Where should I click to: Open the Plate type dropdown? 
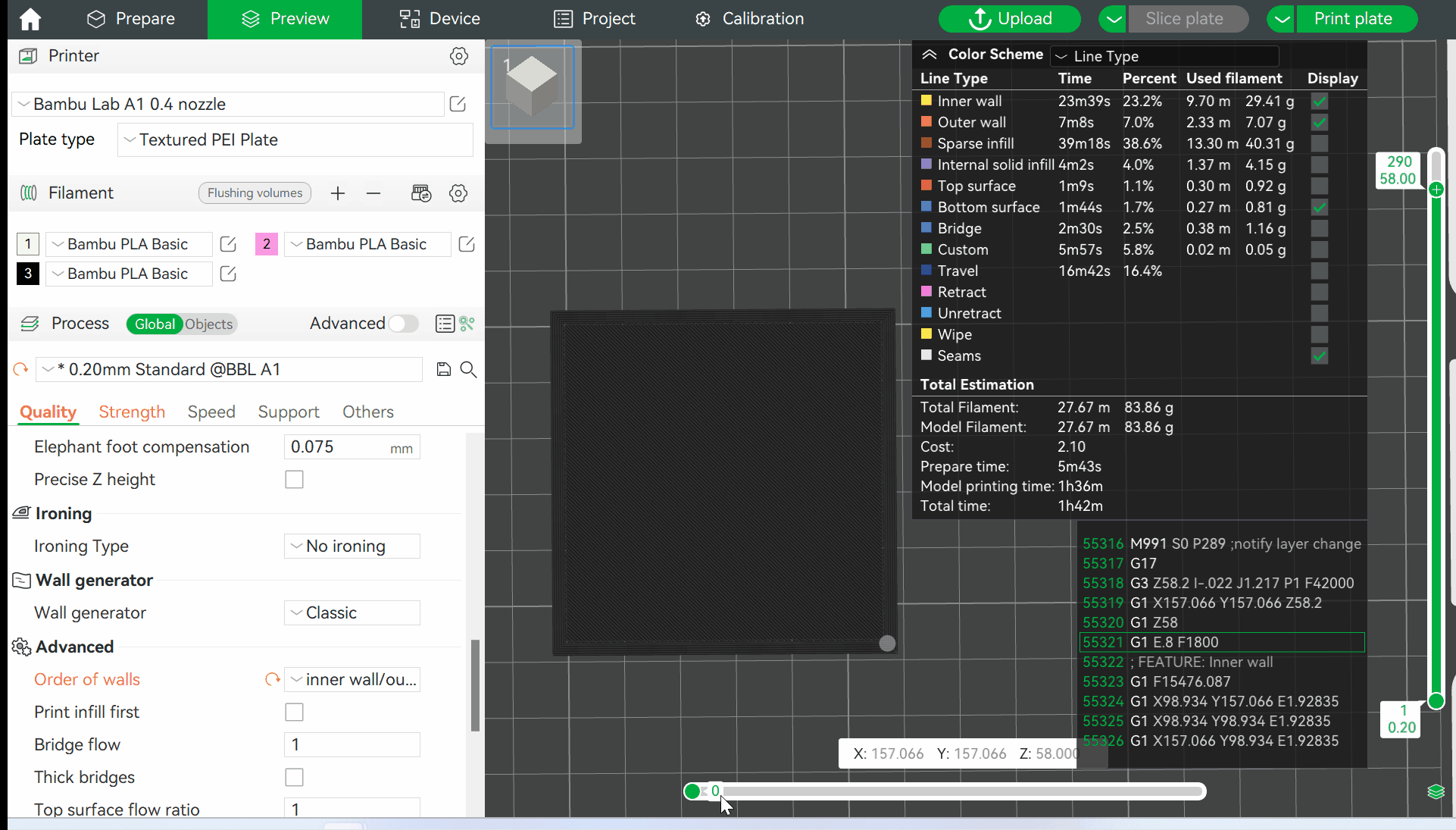[x=295, y=139]
